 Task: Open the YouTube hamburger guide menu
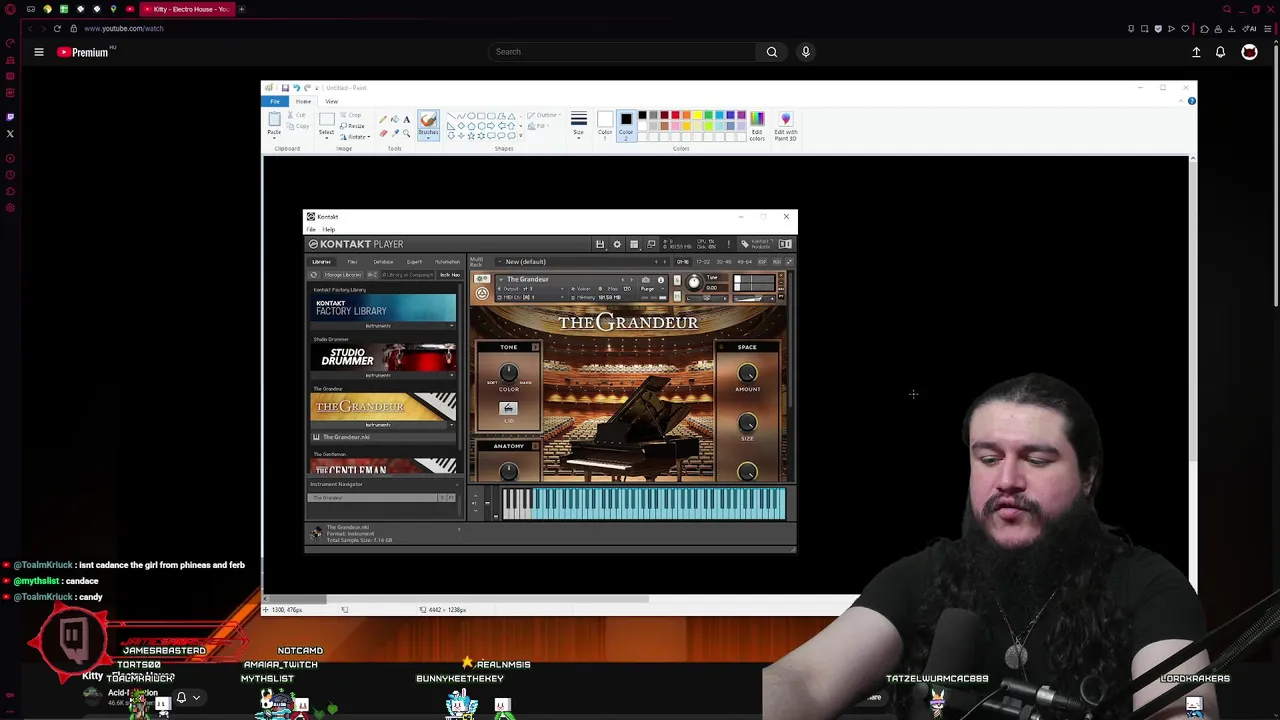tap(39, 52)
